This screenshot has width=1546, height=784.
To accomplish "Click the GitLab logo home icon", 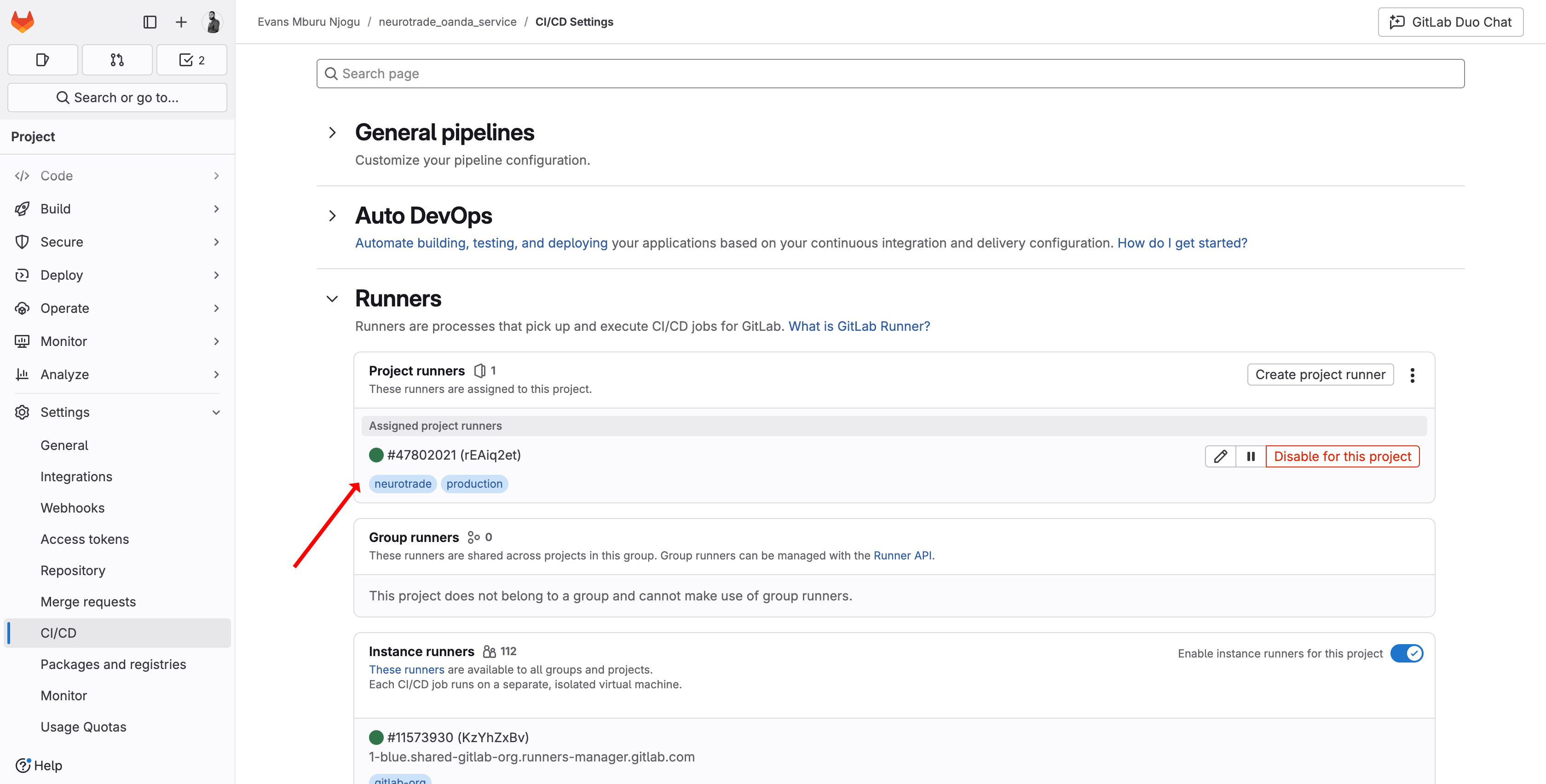I will click(x=23, y=22).
